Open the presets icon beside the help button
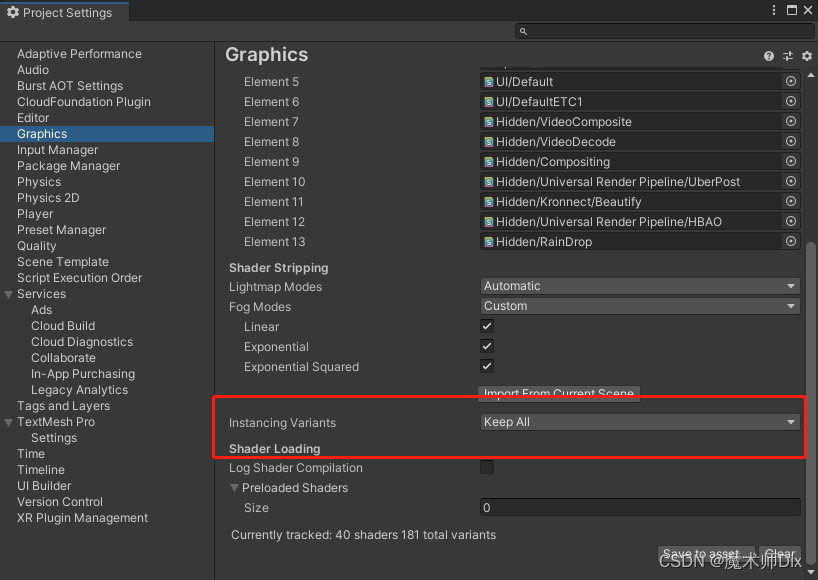818x580 pixels. click(x=788, y=55)
